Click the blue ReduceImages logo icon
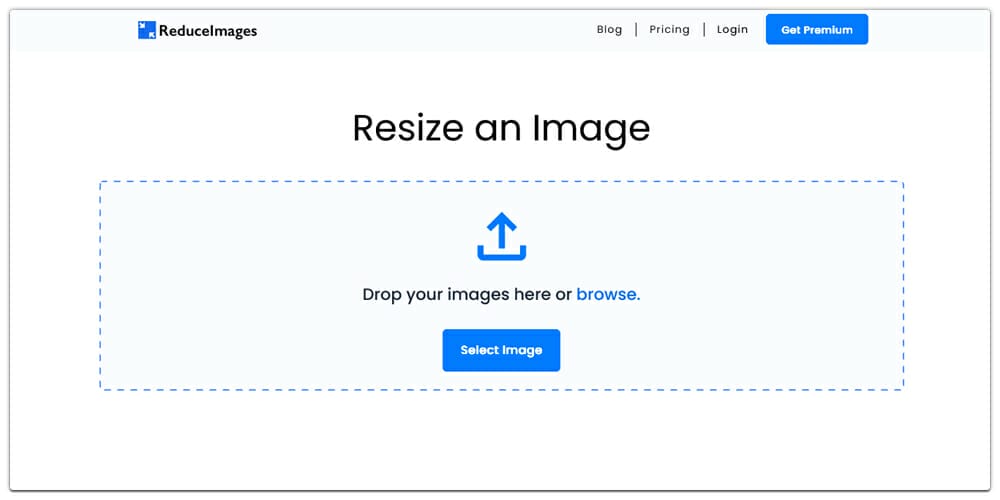1000x500 pixels. pos(147,30)
